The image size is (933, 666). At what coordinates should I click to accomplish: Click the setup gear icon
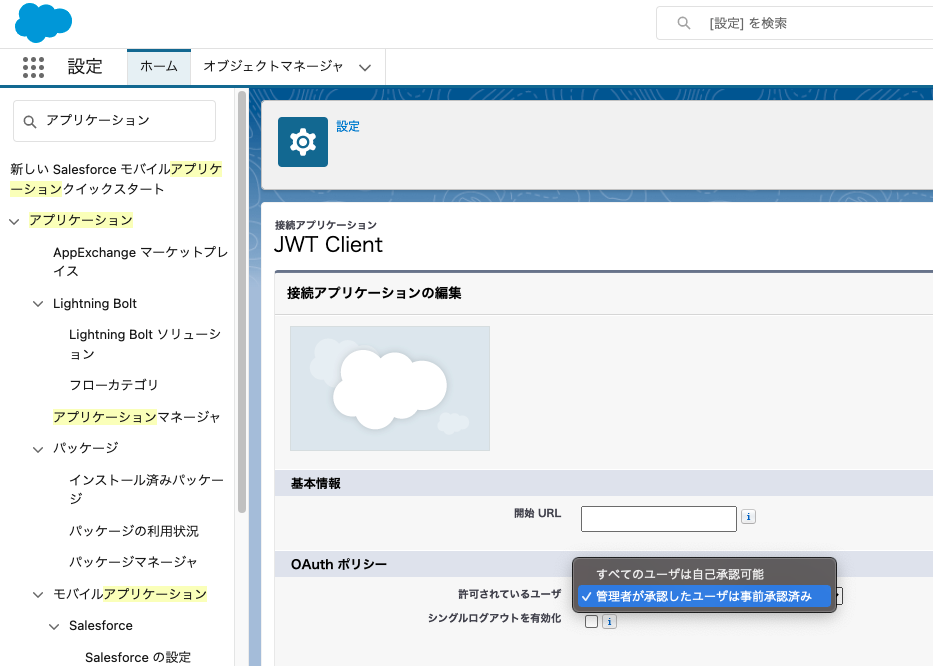pos(302,142)
